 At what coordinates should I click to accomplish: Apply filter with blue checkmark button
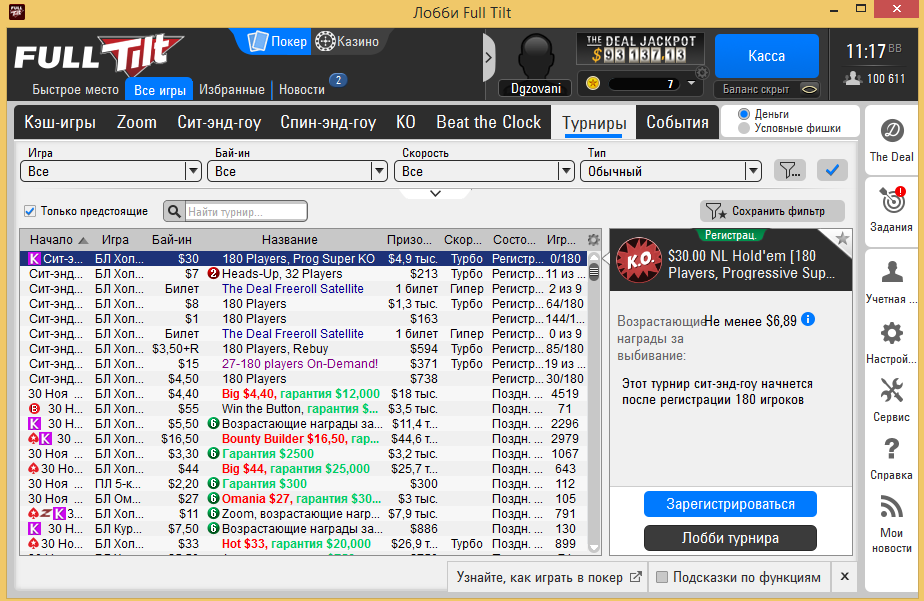832,171
